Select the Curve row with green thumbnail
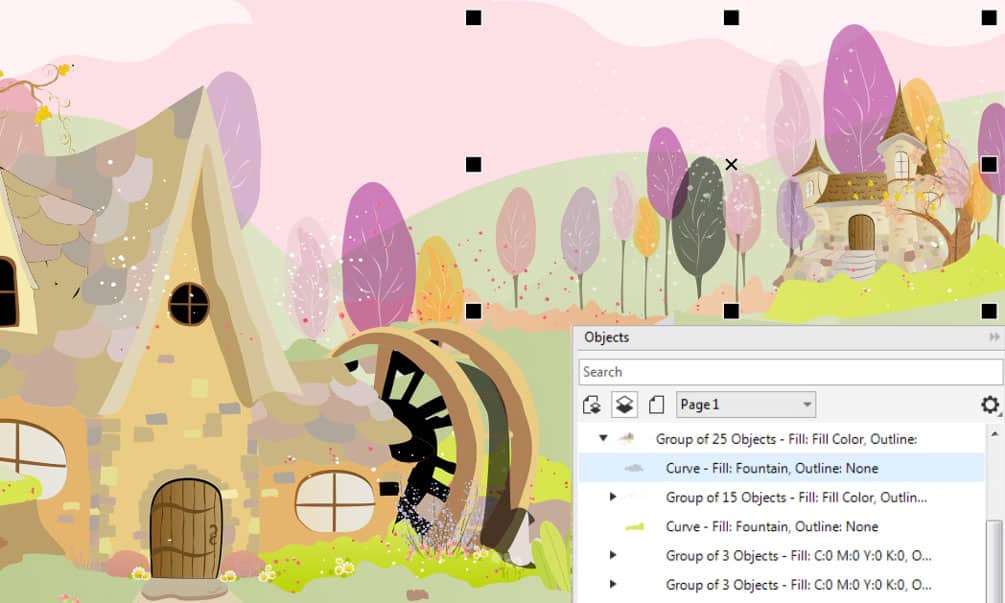Image resolution: width=1005 pixels, height=603 pixels. tap(781, 527)
